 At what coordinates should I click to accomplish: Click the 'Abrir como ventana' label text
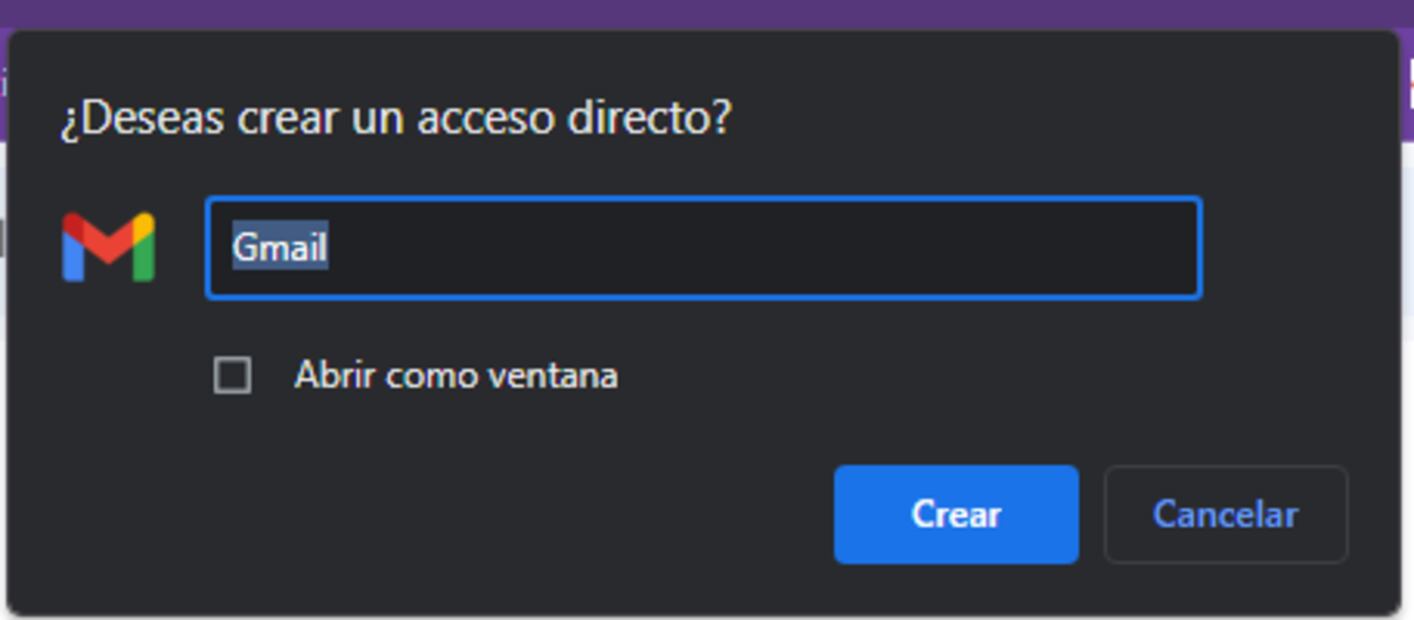456,376
